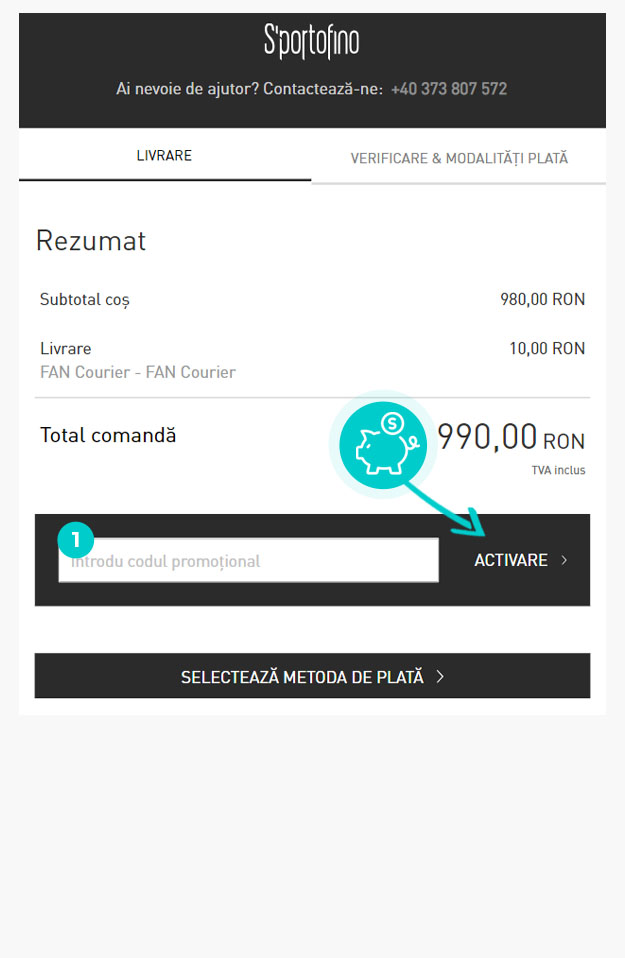
Task: Click the FAN Courier delivery method text
Action: coord(138,372)
